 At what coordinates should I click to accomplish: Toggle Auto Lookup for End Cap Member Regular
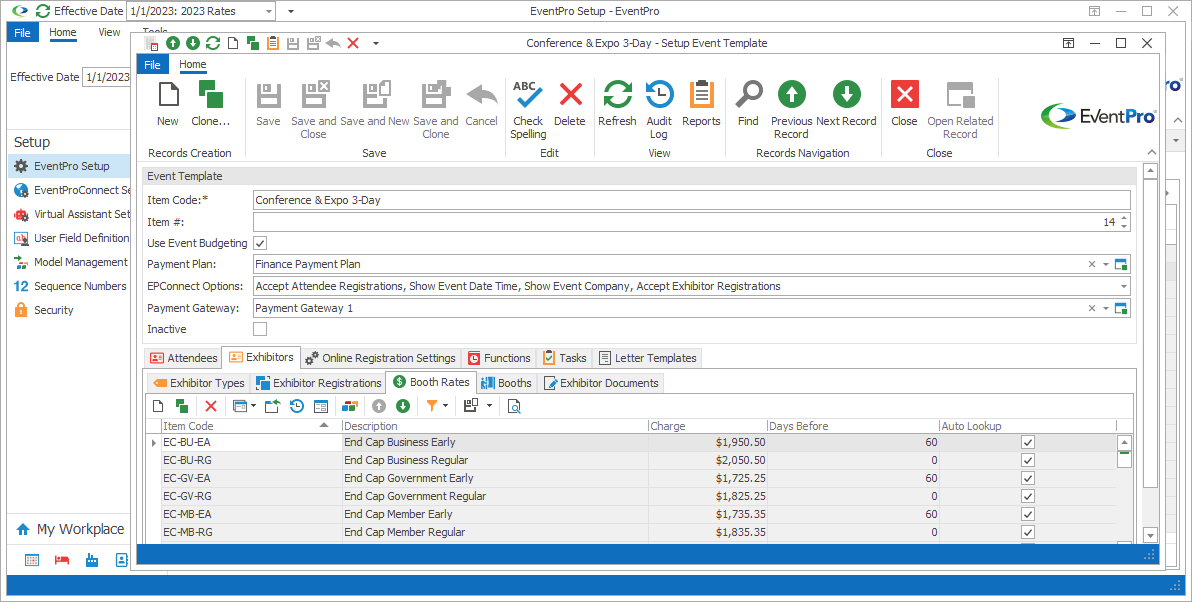click(1028, 532)
